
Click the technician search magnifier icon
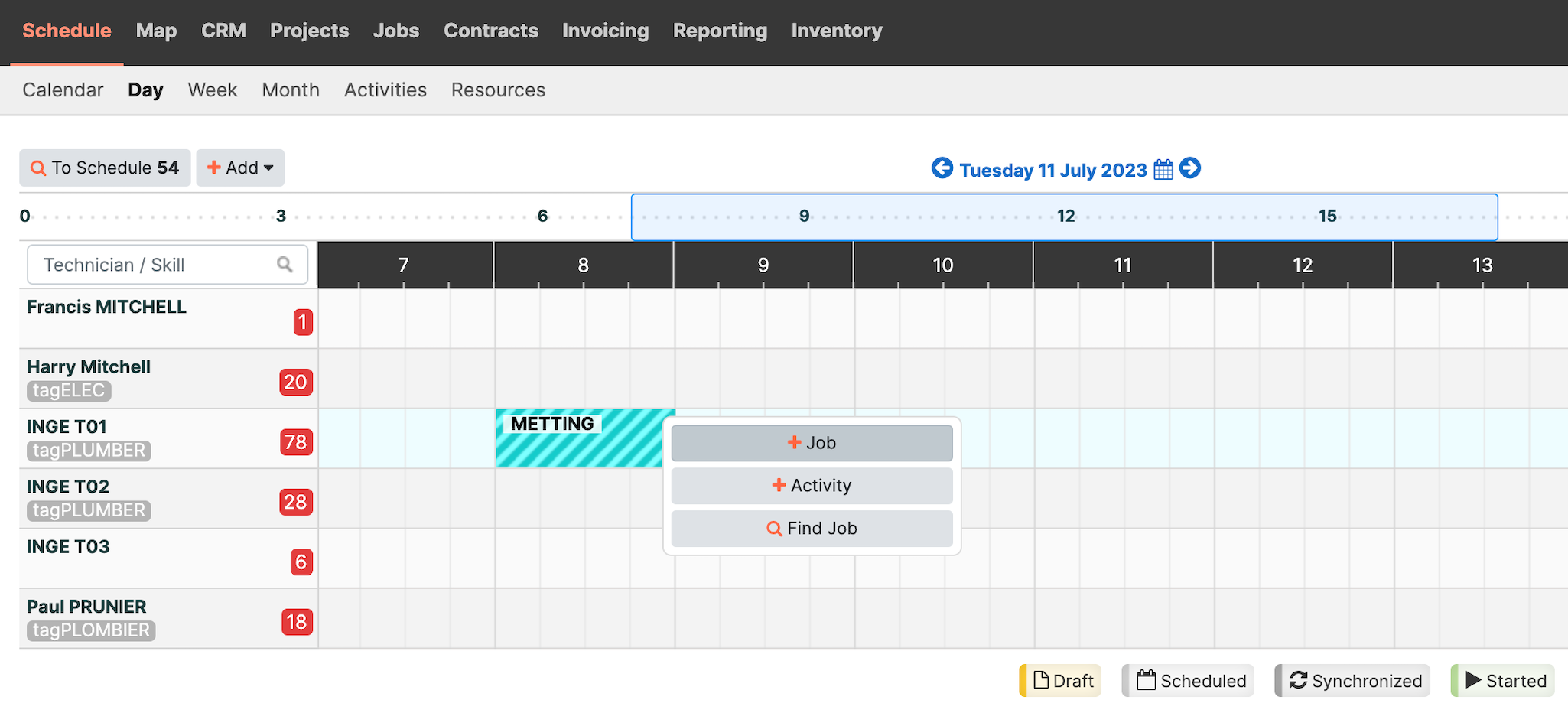coord(285,265)
